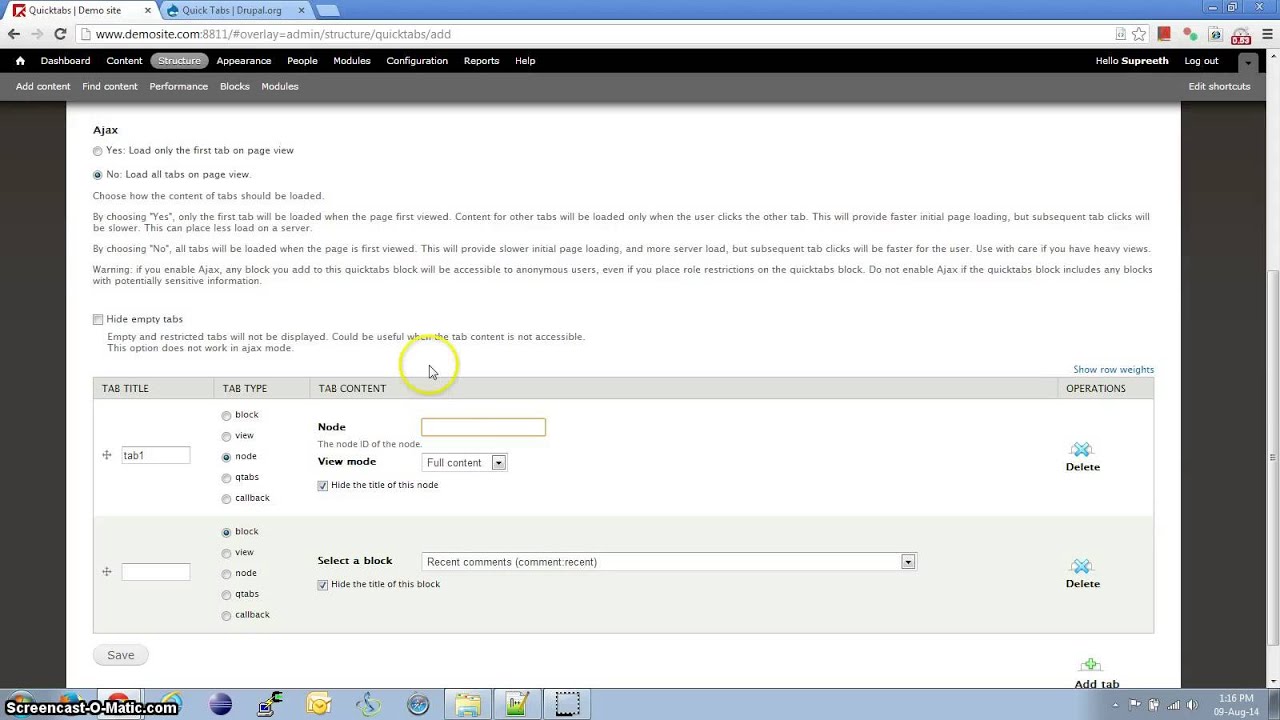
Task: Click the Log out link
Action: [1201, 61]
